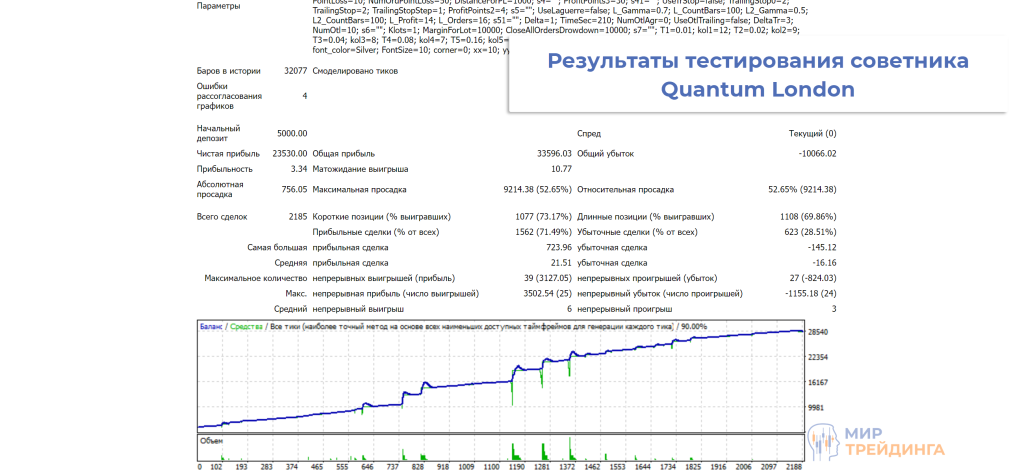Image resolution: width=1024 pixels, height=473 pixels.
Task: Click the Всего сделок value 2185
Action: [297, 216]
